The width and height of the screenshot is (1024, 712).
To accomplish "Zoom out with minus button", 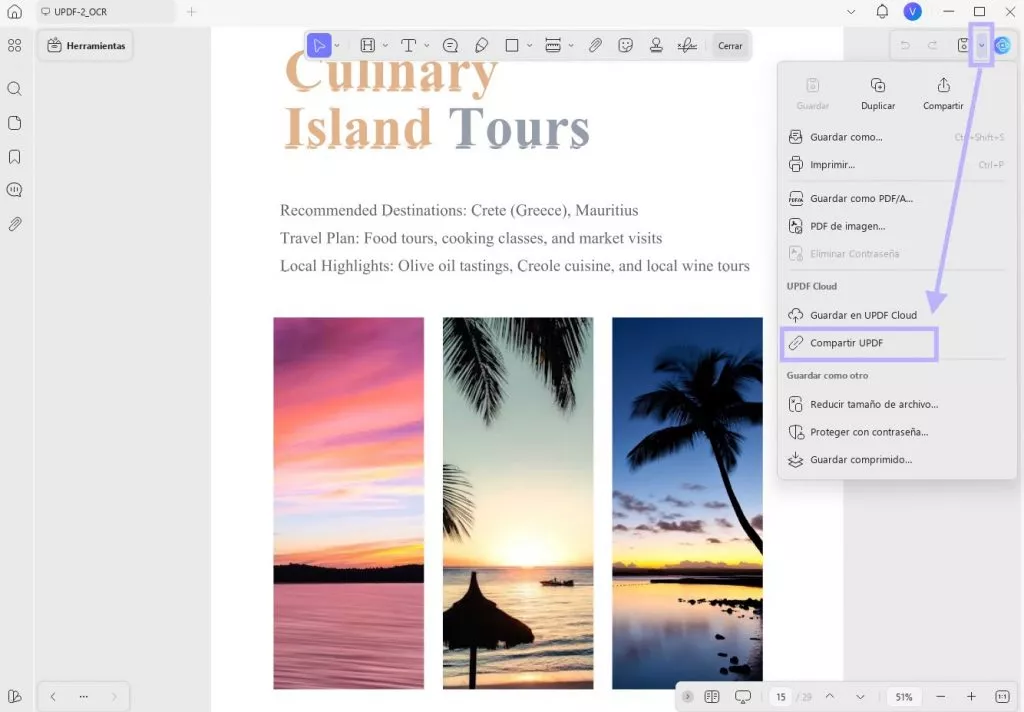I will [940, 697].
